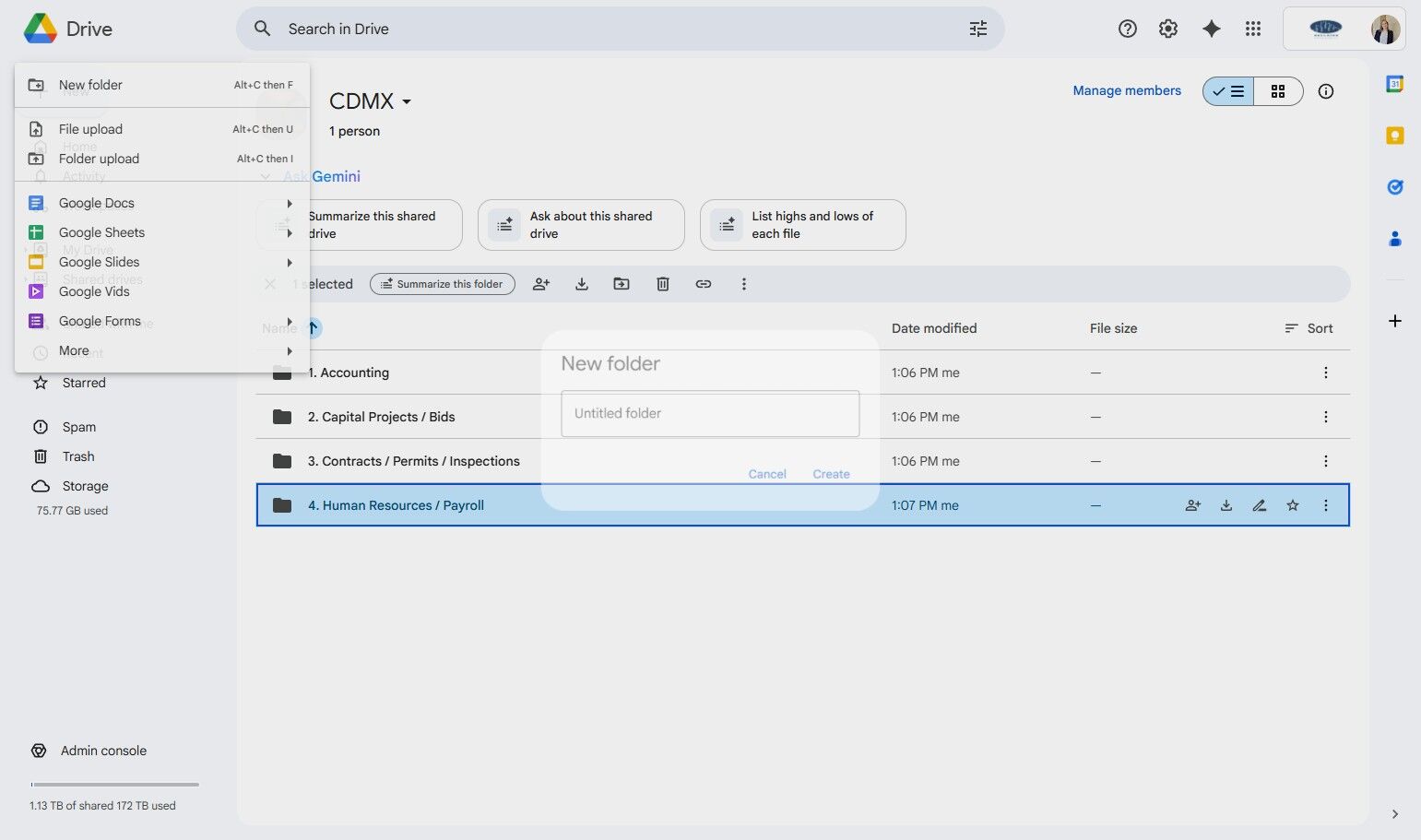Viewport: 1421px width, 840px height.
Task: Select Google Vids in the New menu
Action: pyautogui.click(x=162, y=291)
